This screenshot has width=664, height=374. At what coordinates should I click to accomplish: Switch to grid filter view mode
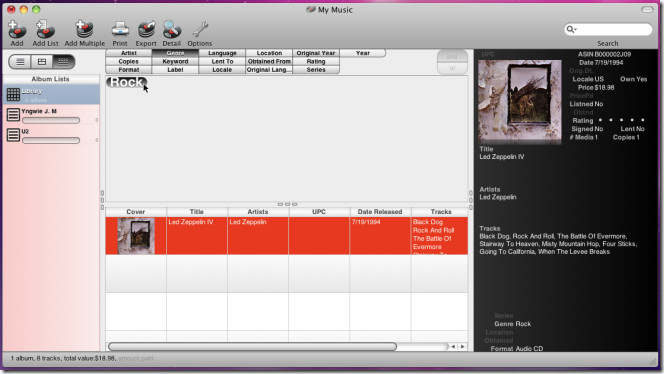coord(63,62)
